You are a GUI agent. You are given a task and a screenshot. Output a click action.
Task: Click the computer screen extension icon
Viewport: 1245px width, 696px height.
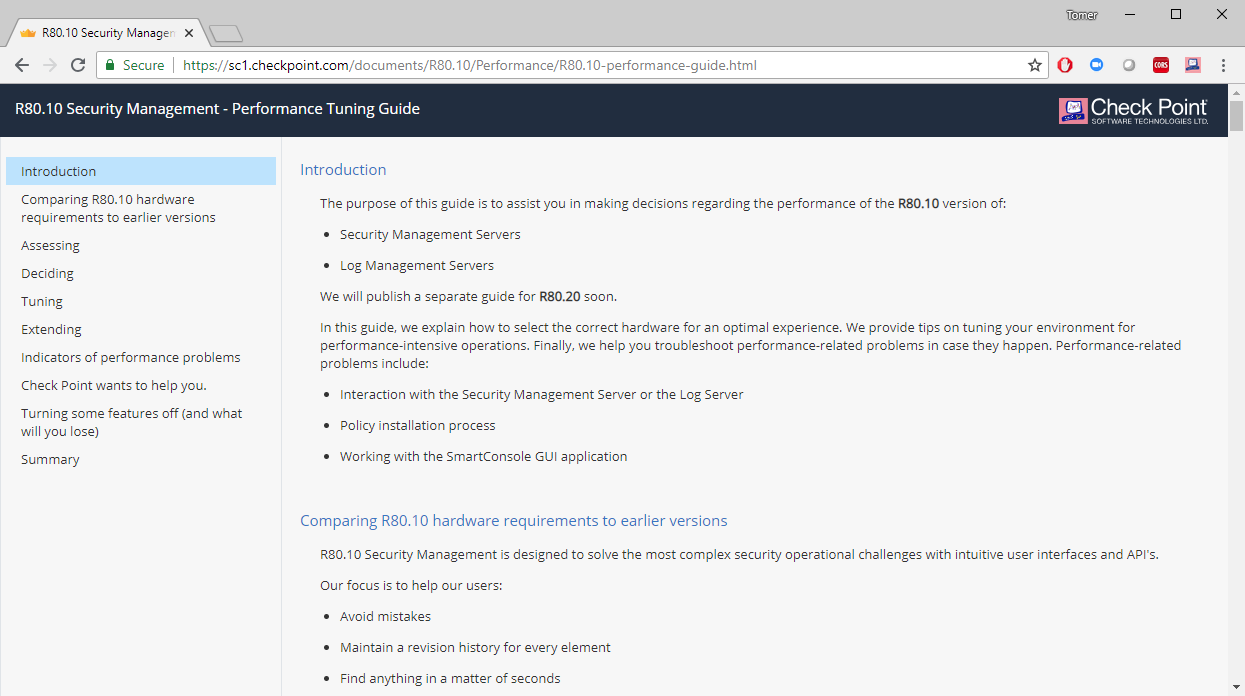pyautogui.click(x=1193, y=65)
